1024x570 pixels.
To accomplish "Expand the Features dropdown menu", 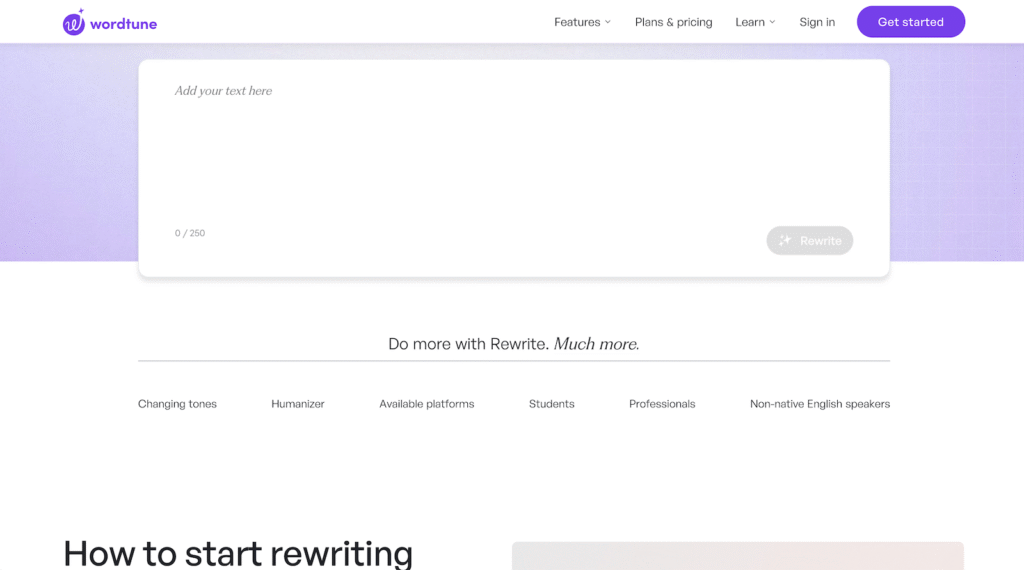I will click(582, 22).
